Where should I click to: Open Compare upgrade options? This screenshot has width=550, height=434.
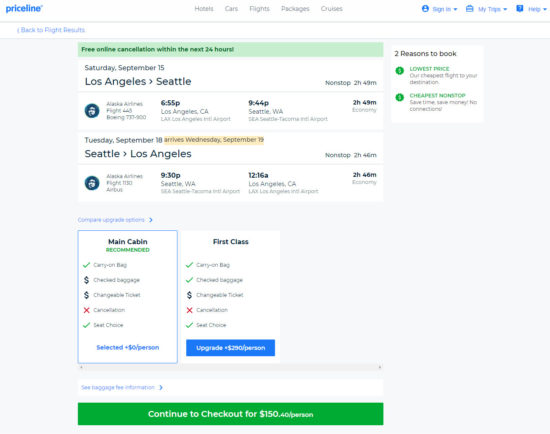pos(111,220)
